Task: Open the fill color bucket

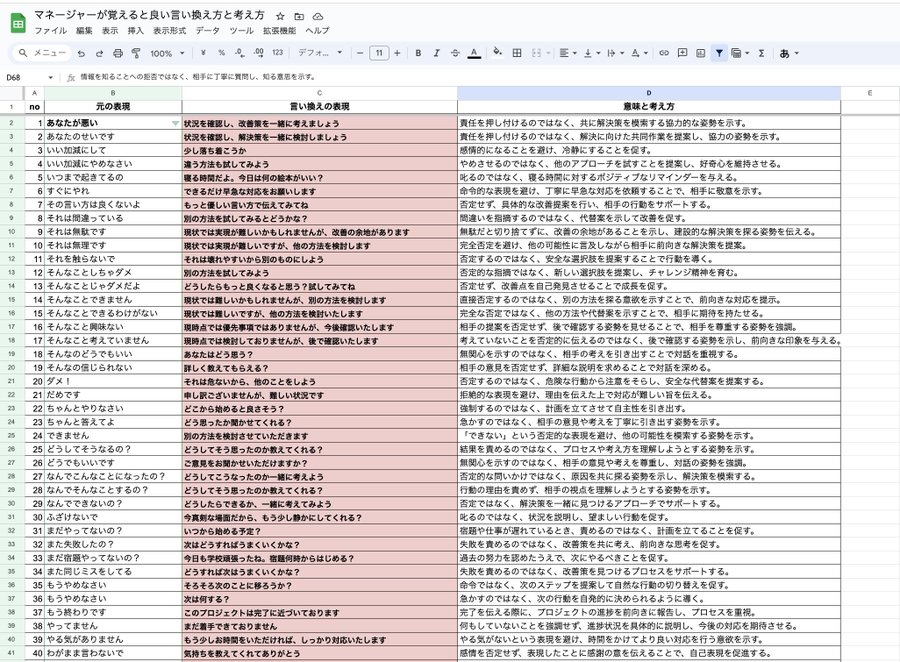Action: [498, 52]
